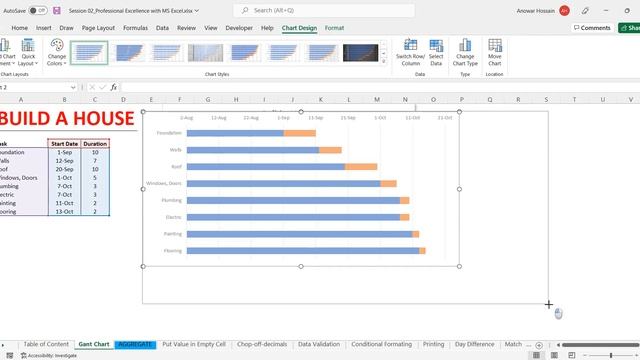Image resolution: width=640 pixels, height=360 pixels.
Task: Switch to Conditional Formating sheet
Action: (382, 344)
